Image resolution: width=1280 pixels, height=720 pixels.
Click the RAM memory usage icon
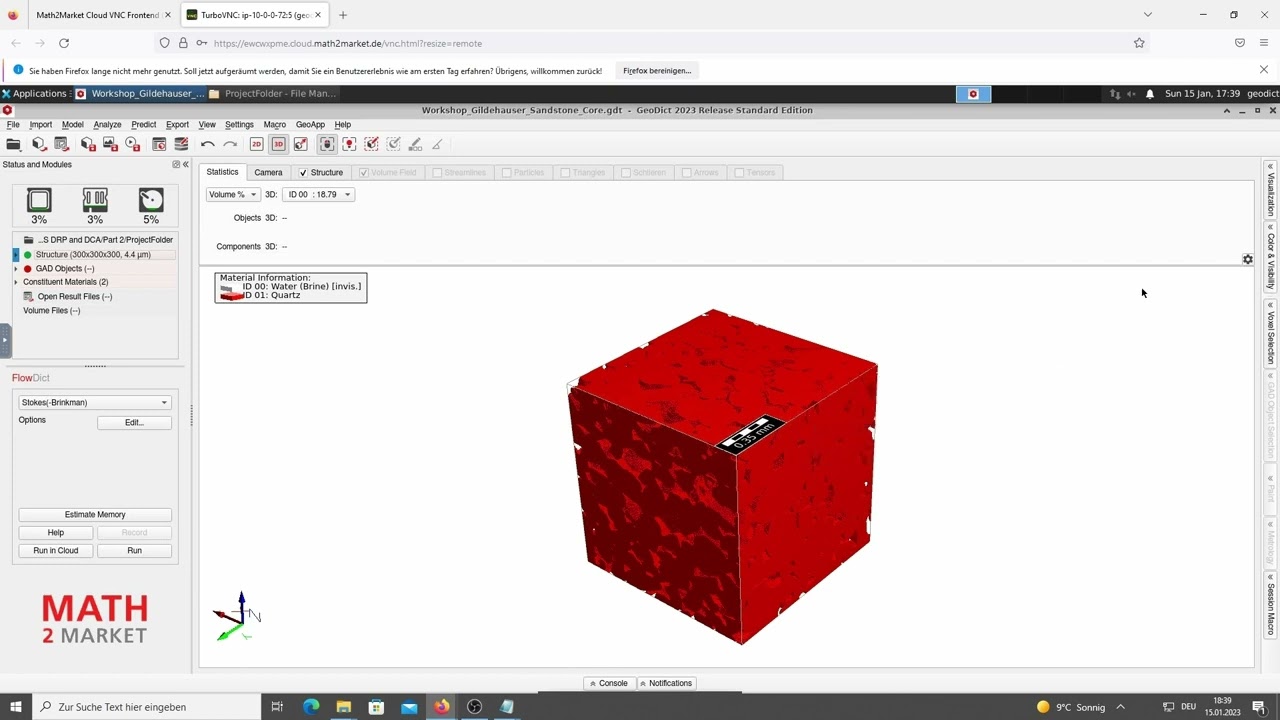95,200
